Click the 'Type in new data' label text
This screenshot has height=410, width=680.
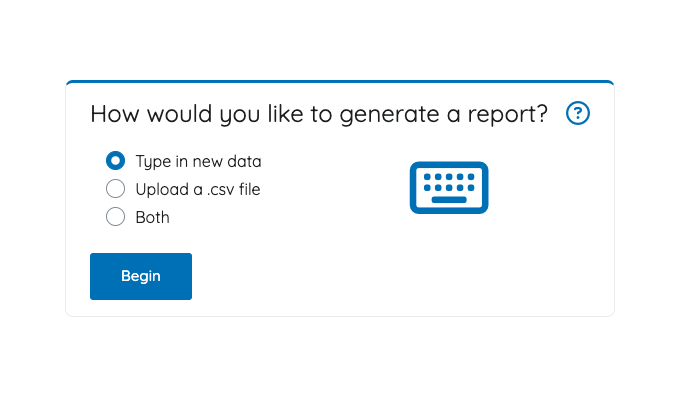point(198,161)
